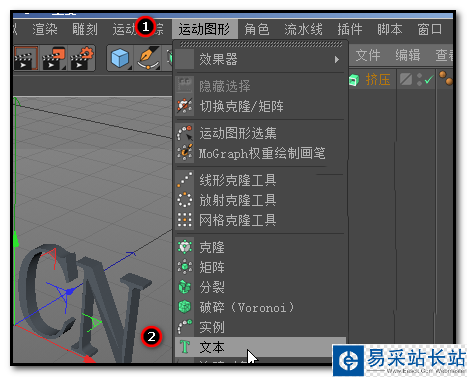467x377 pixels.
Task: Select the 挤压 object in object manager
Action: [x=378, y=80]
